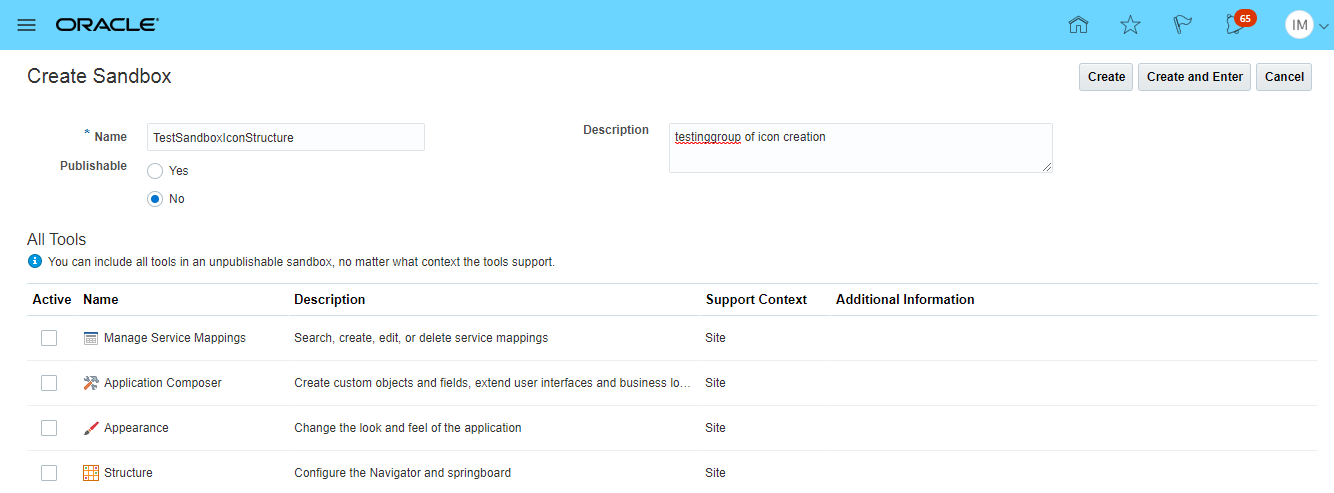
Task: Select the No publishable radio button
Action: click(155, 199)
